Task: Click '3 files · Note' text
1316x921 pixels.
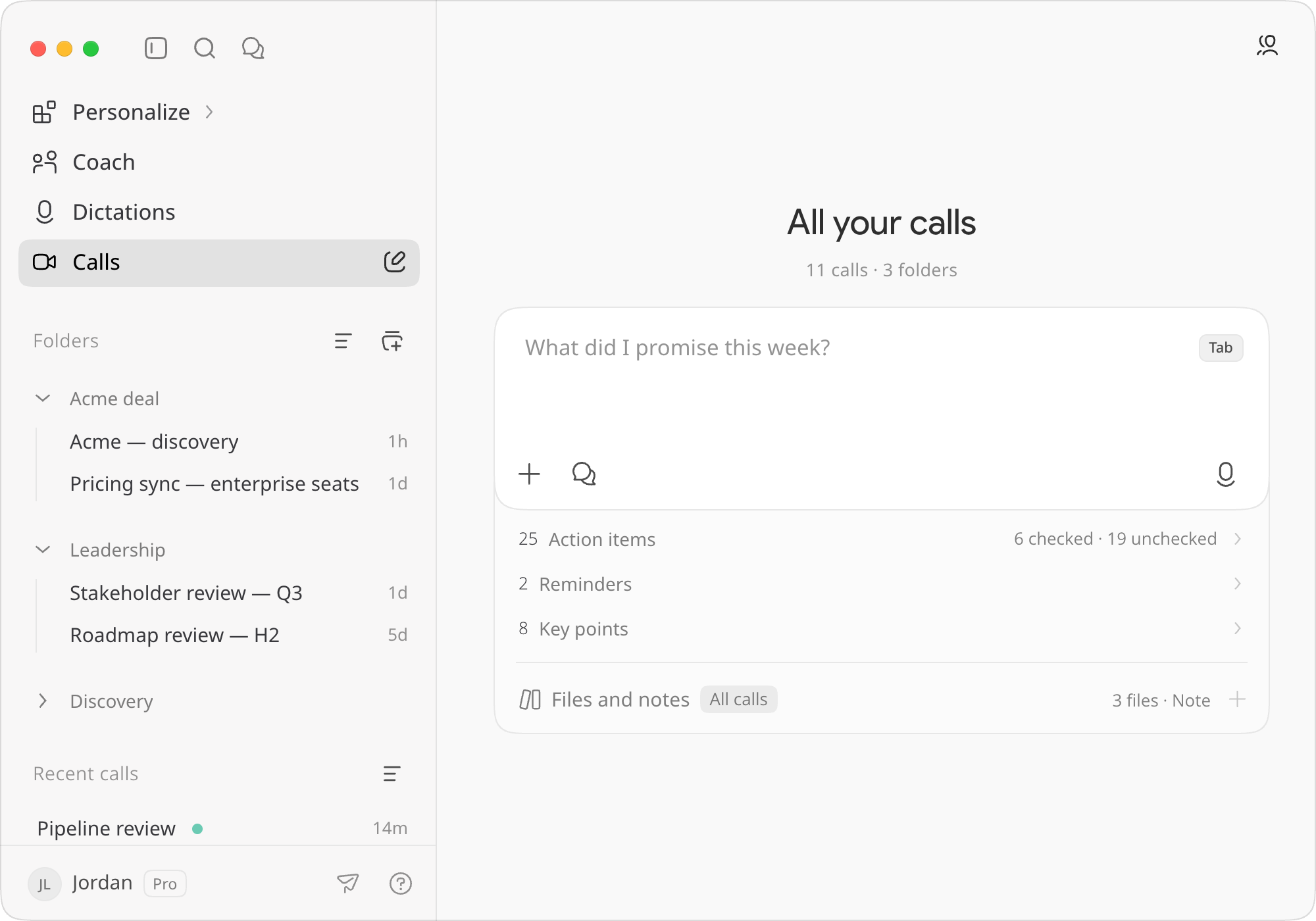Action: point(1161,700)
